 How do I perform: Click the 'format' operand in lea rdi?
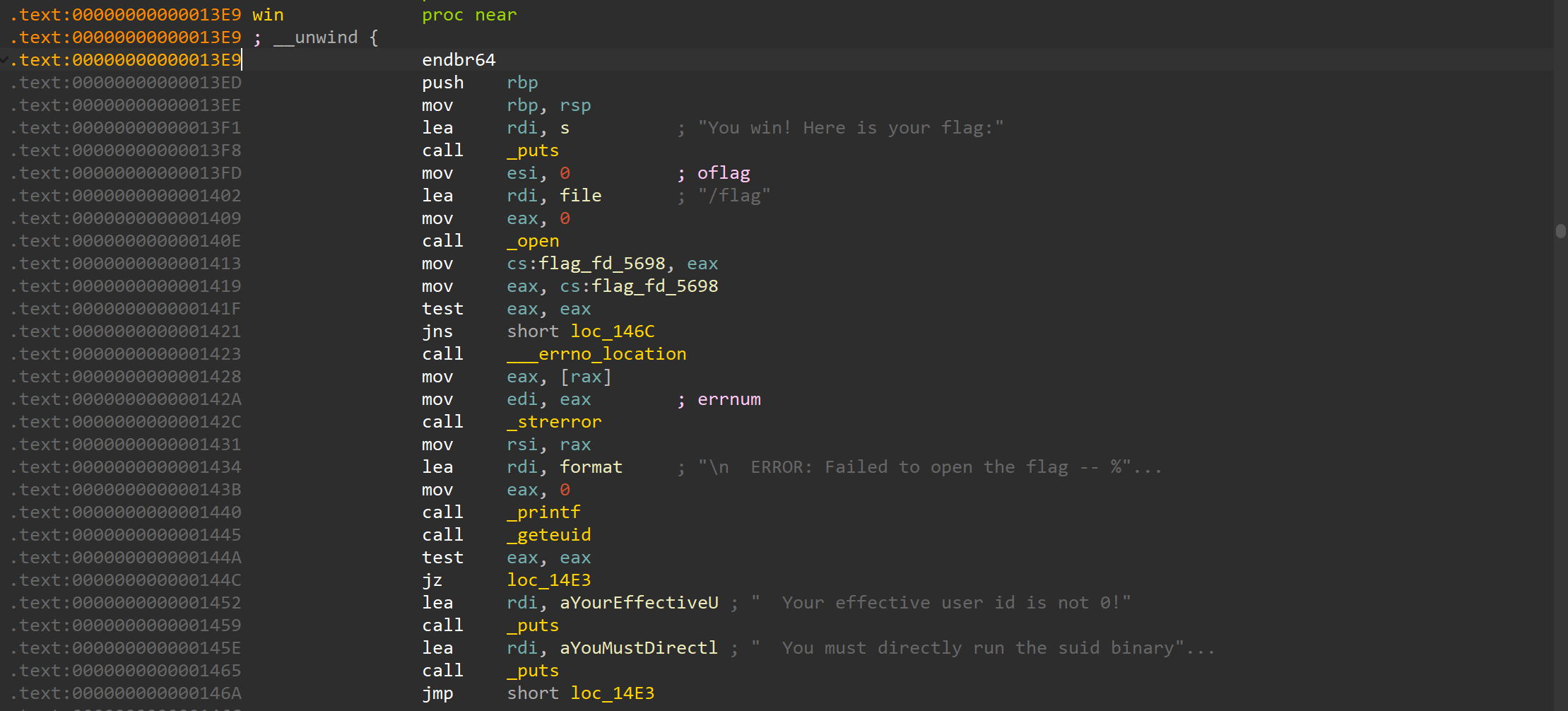591,467
